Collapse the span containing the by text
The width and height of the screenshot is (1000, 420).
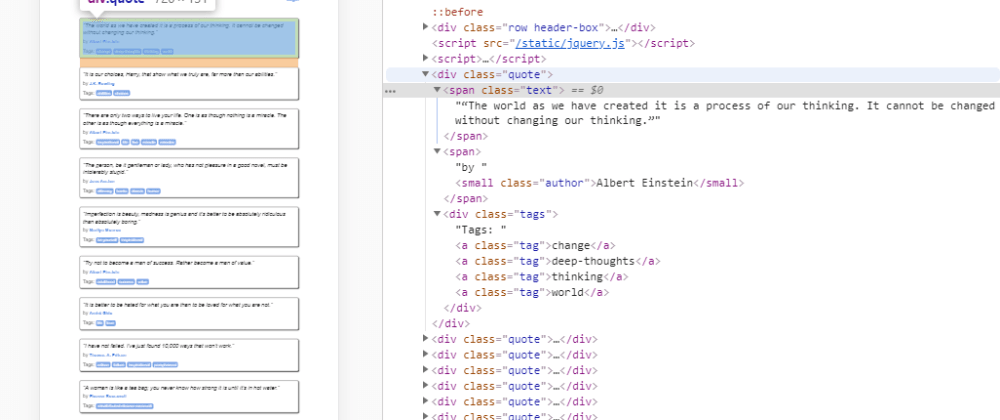(437, 152)
